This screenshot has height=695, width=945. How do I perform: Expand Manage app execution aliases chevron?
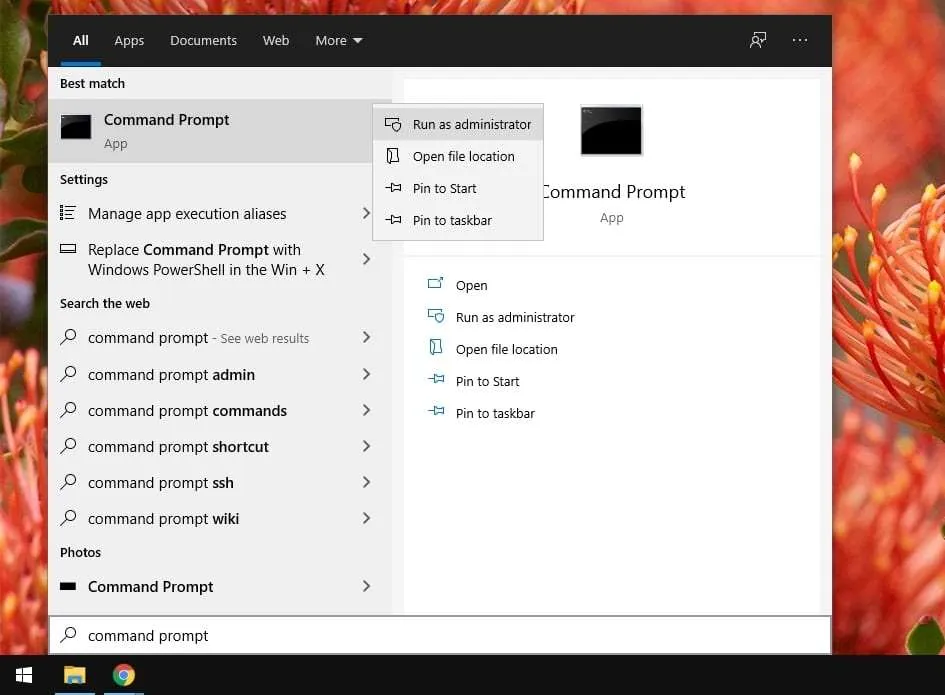click(x=366, y=213)
